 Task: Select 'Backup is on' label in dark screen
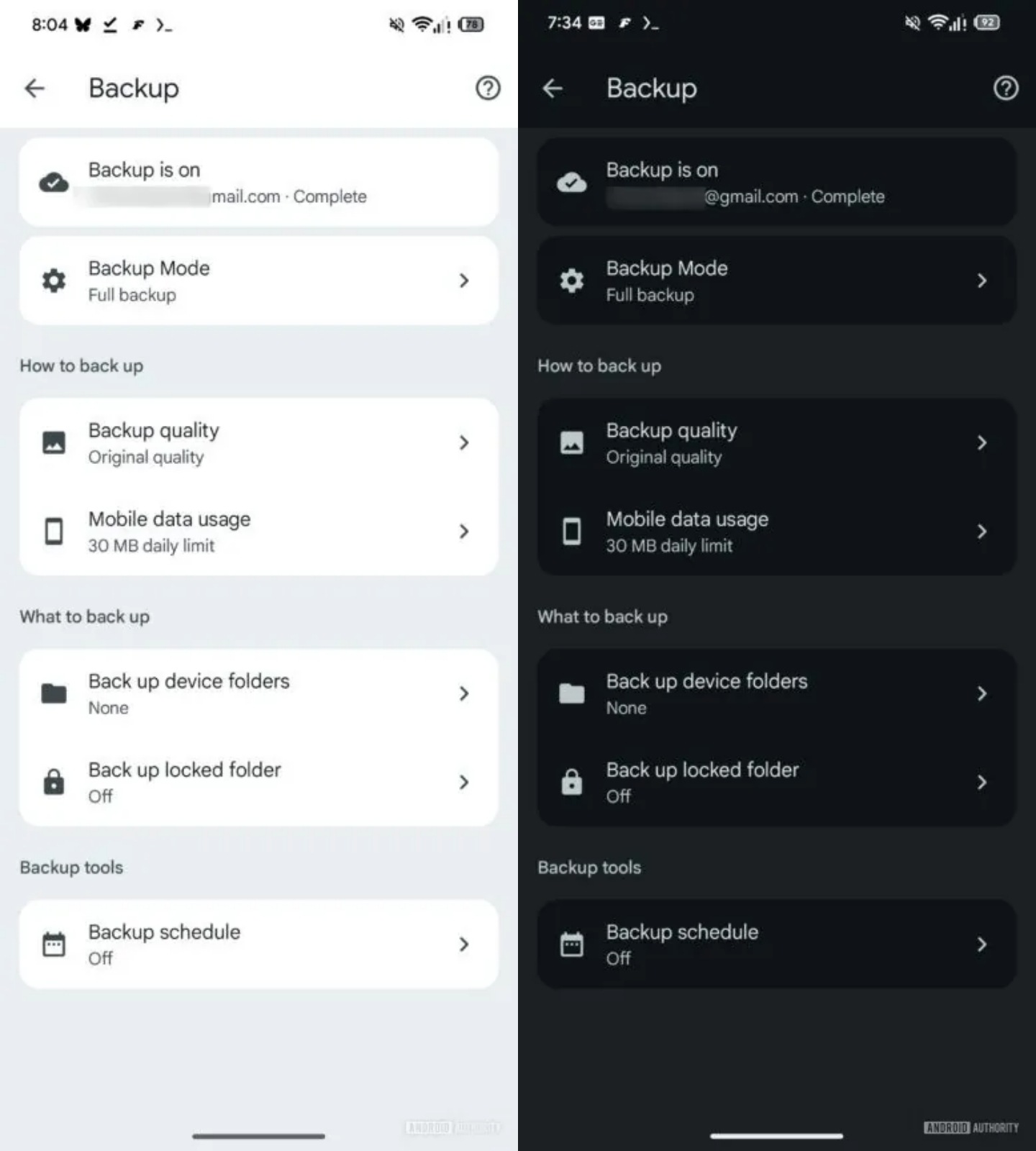click(662, 170)
